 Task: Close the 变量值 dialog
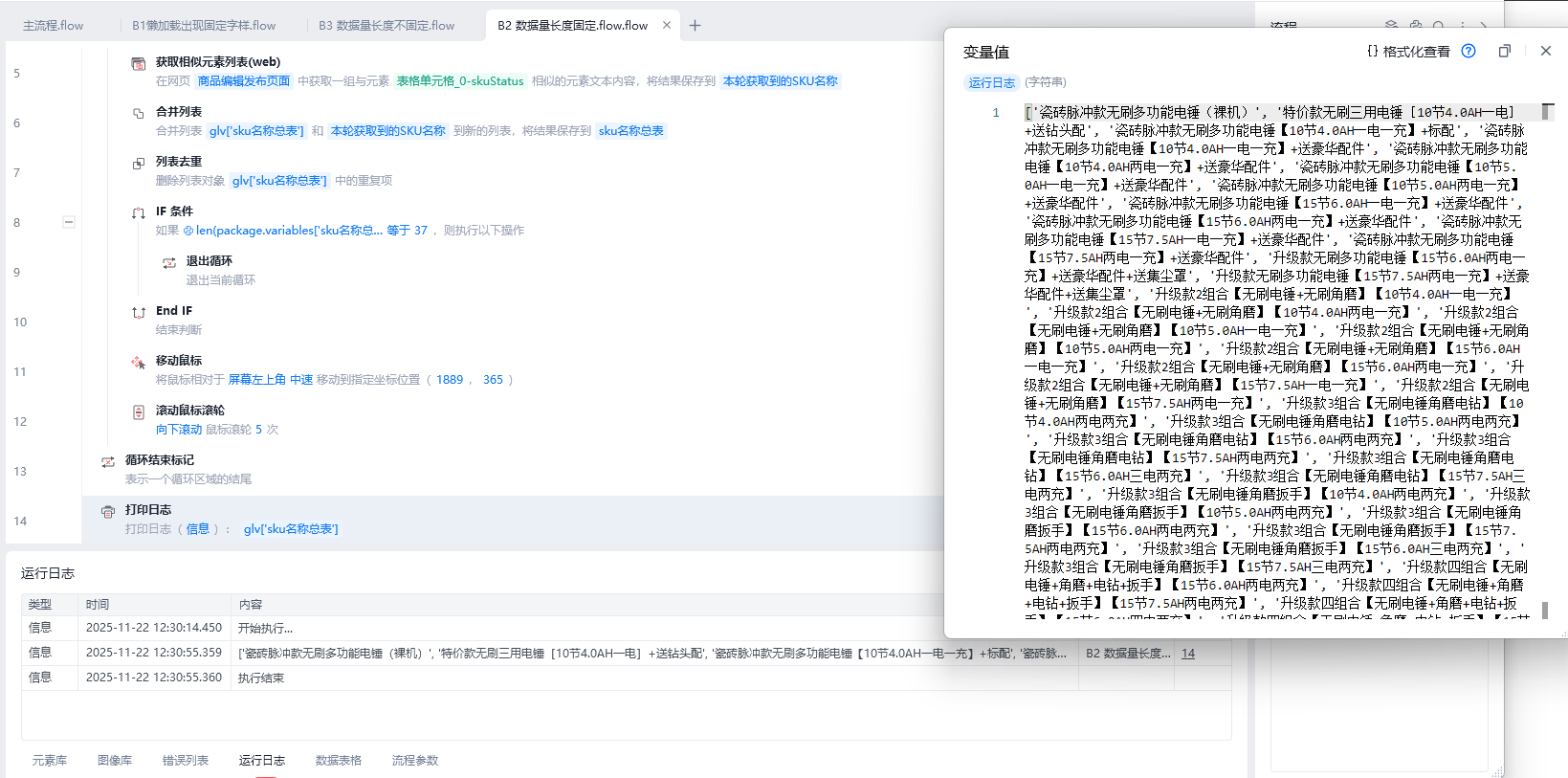[x=1546, y=51]
